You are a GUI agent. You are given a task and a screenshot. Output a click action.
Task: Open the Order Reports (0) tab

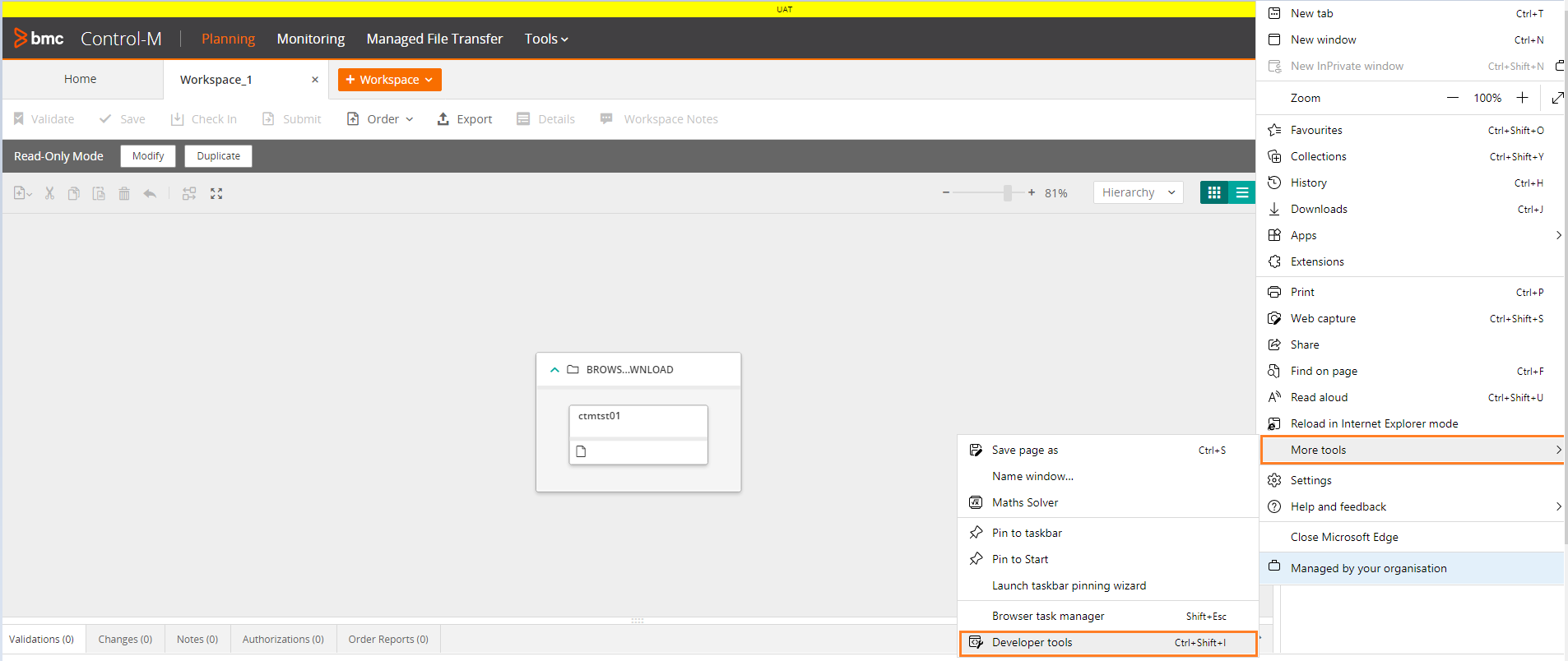coord(388,639)
